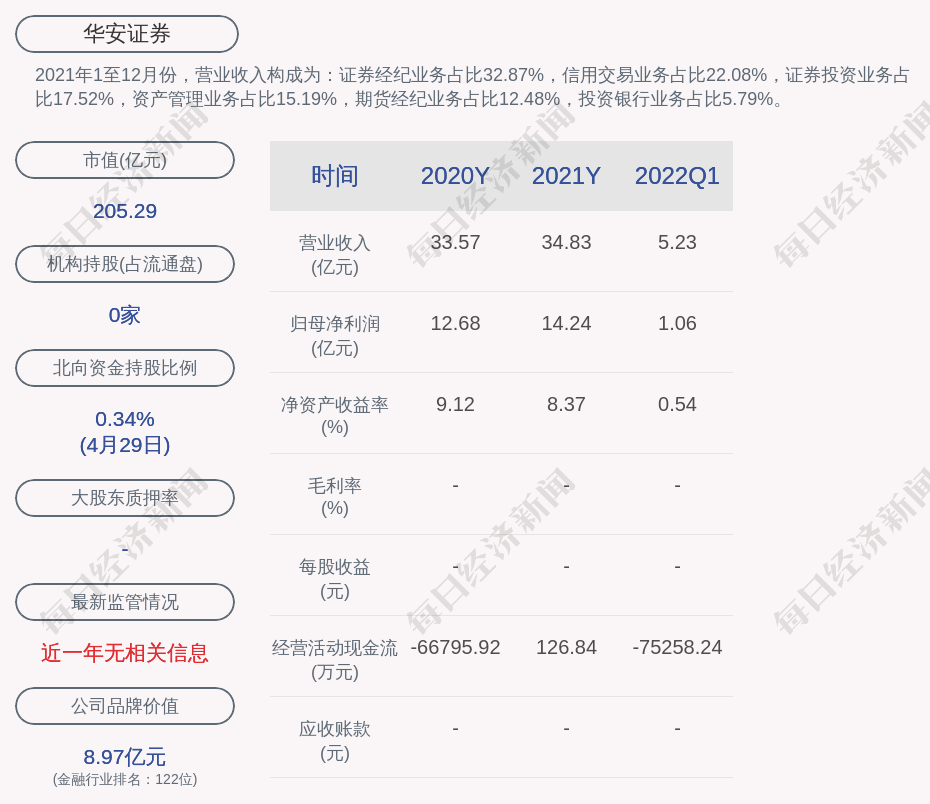Click net profit value 14.24
Viewport: 930px width, 804px height.
coord(566,323)
